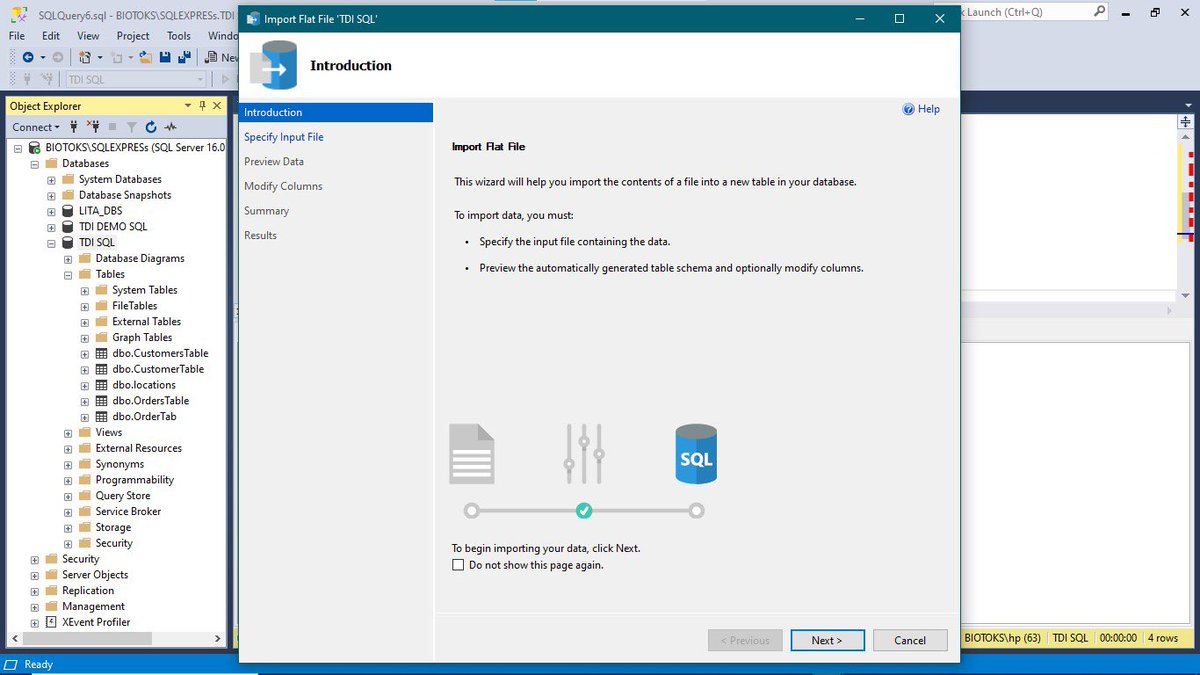This screenshot has width=1200, height=675.
Task: Click the Open File folder icon
Action: pyautogui.click(x=146, y=57)
